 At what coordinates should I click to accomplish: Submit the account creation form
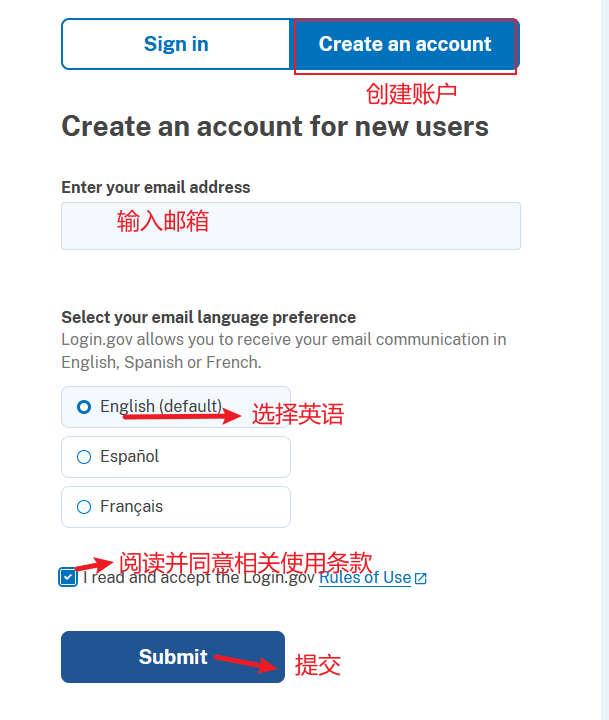click(173, 657)
